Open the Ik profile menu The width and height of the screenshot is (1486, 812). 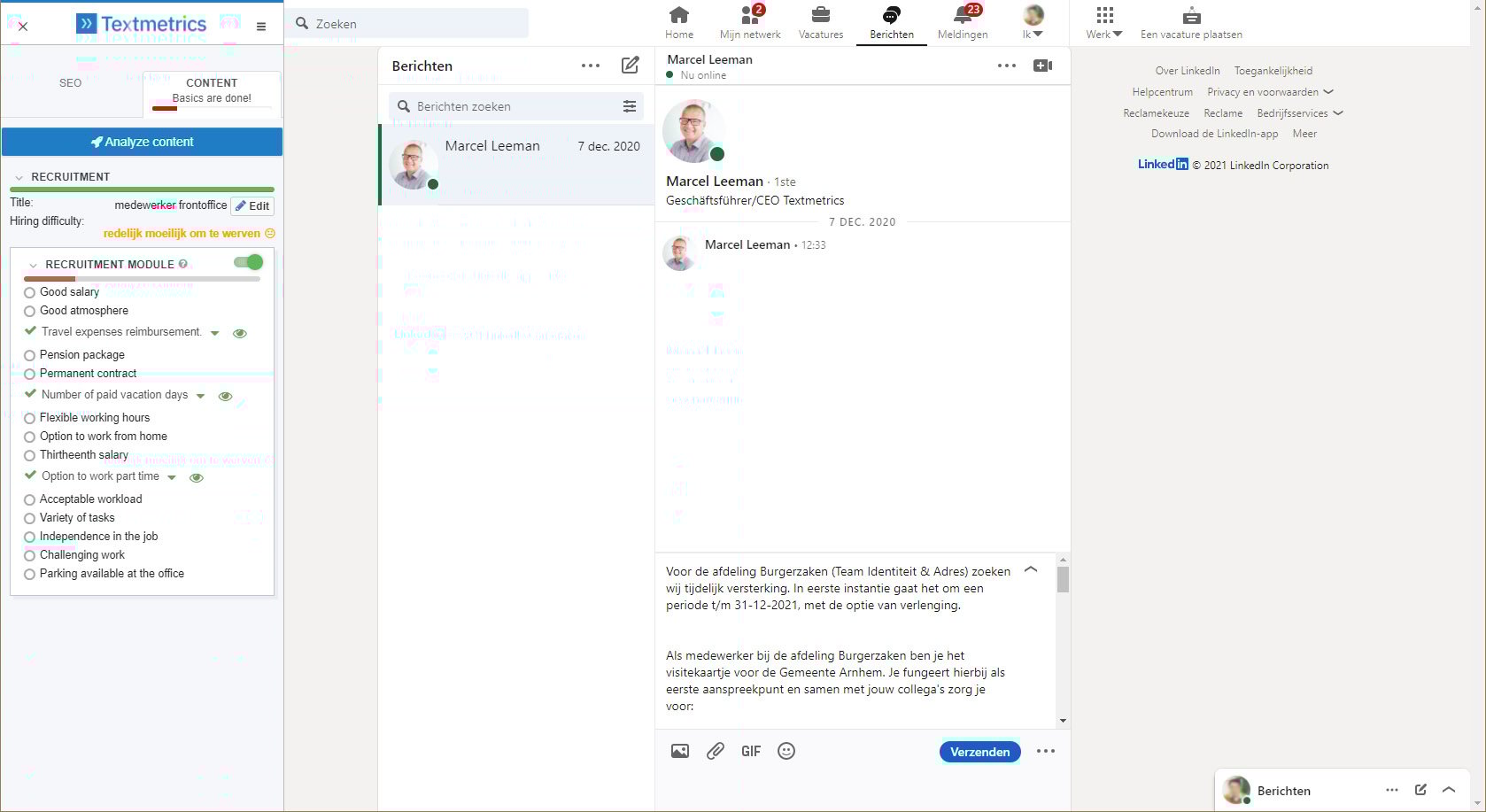click(x=1033, y=22)
